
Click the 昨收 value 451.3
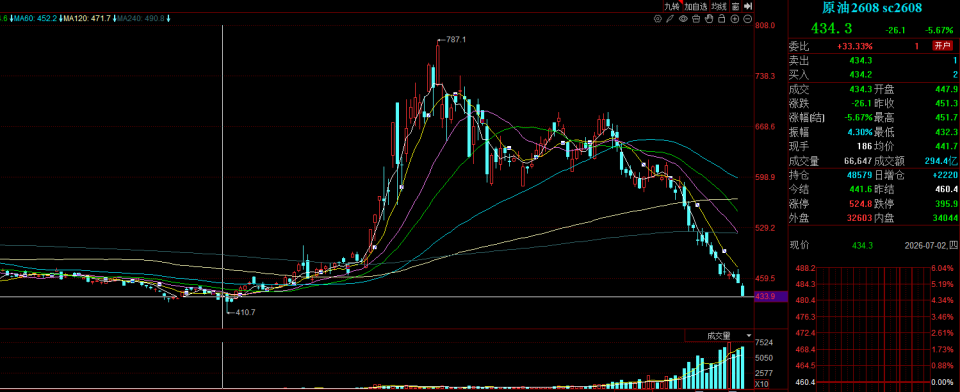tap(946, 104)
